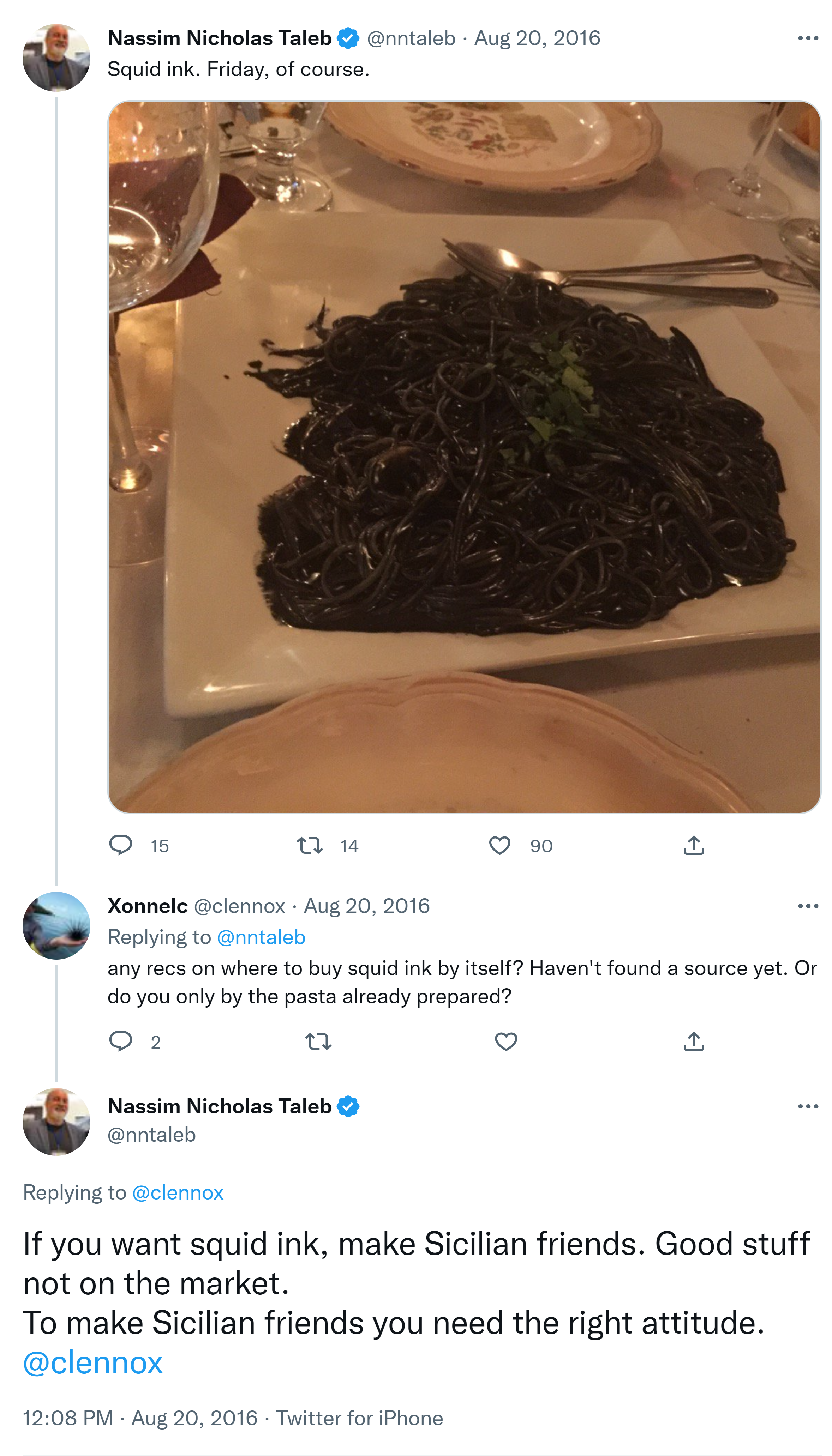Like Xonnelc's reply tweet

pos(506,1041)
